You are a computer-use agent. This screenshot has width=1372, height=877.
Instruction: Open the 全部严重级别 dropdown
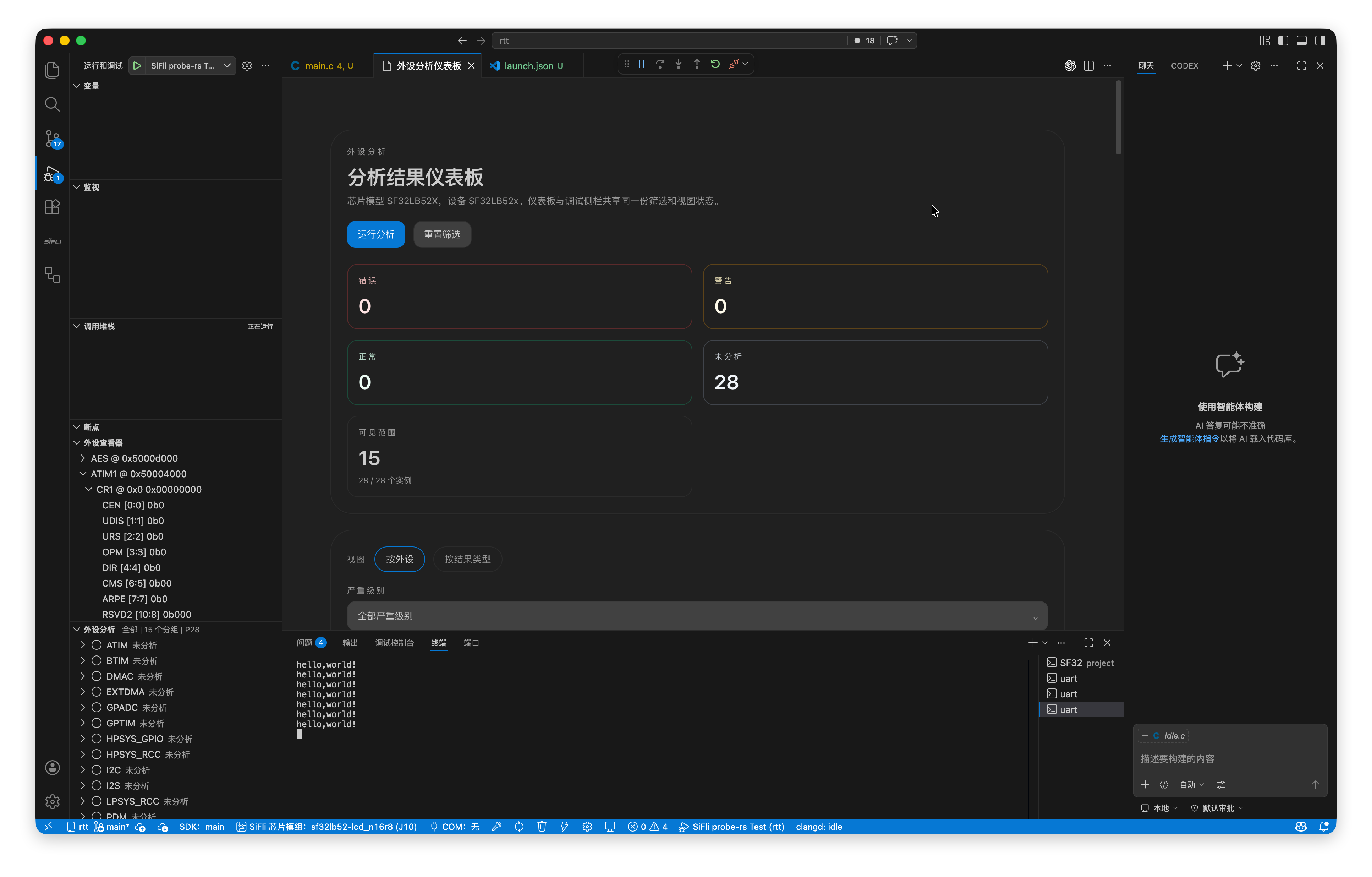point(697,616)
